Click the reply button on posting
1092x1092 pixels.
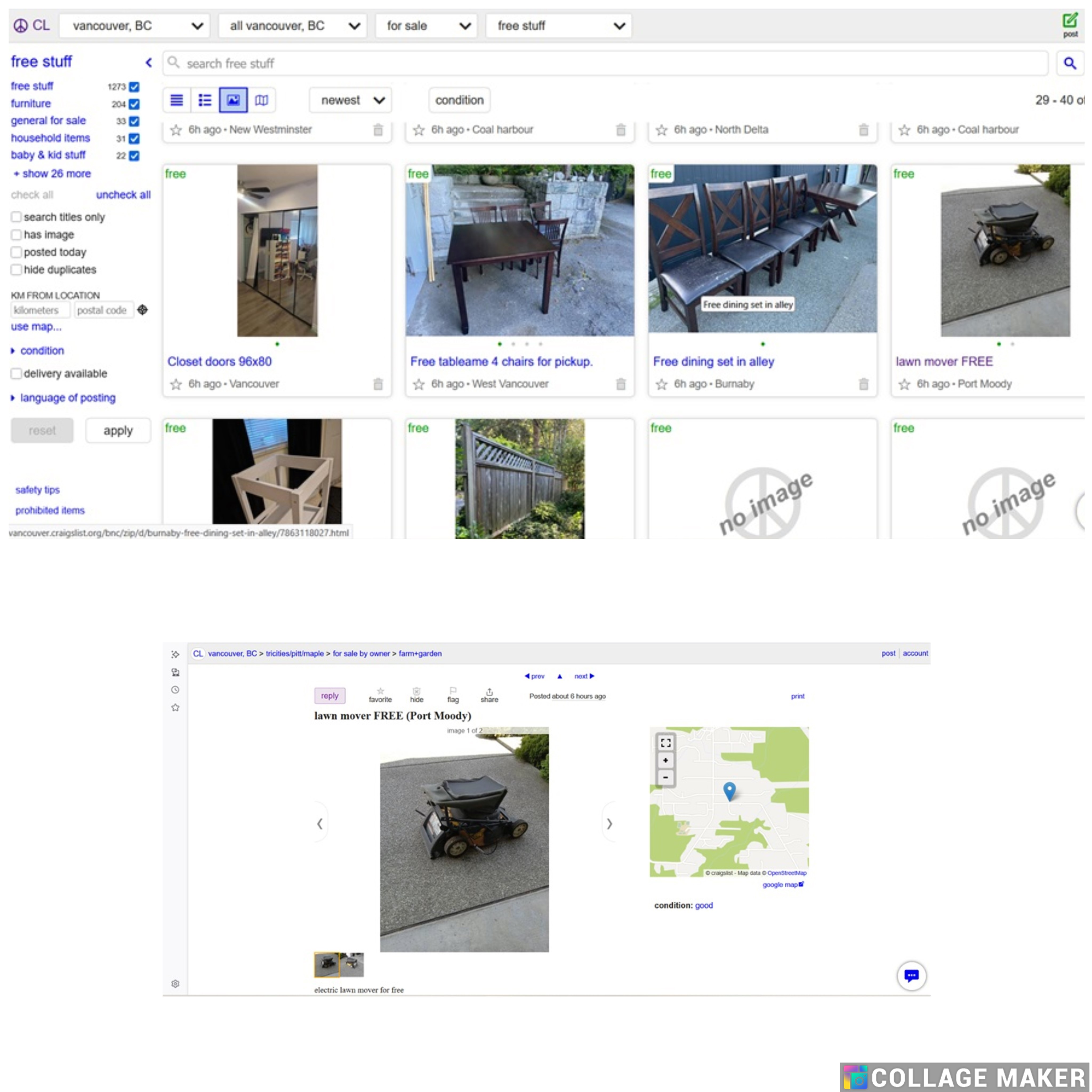pos(330,696)
